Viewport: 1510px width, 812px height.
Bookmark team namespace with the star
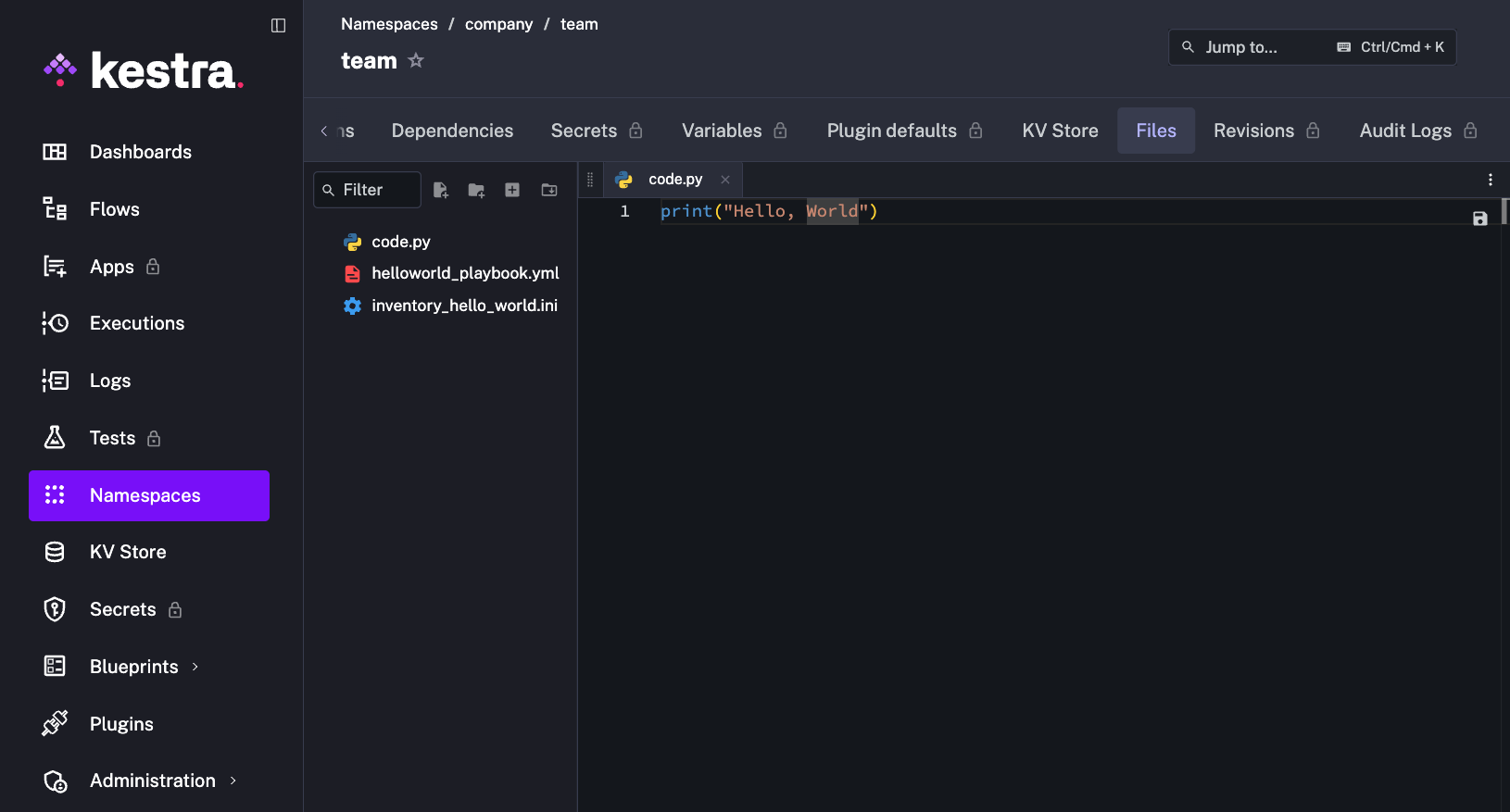tap(416, 60)
